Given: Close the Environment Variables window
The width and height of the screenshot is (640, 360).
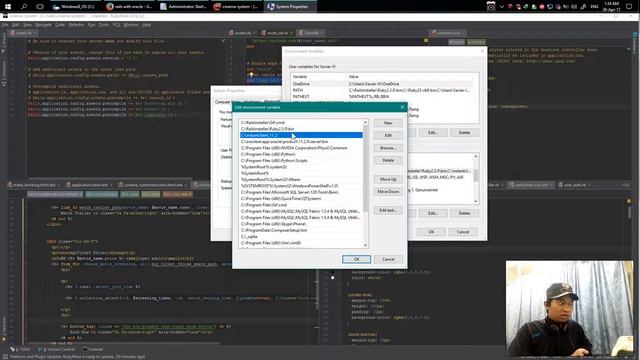Looking at the screenshot, I should coord(482,51).
